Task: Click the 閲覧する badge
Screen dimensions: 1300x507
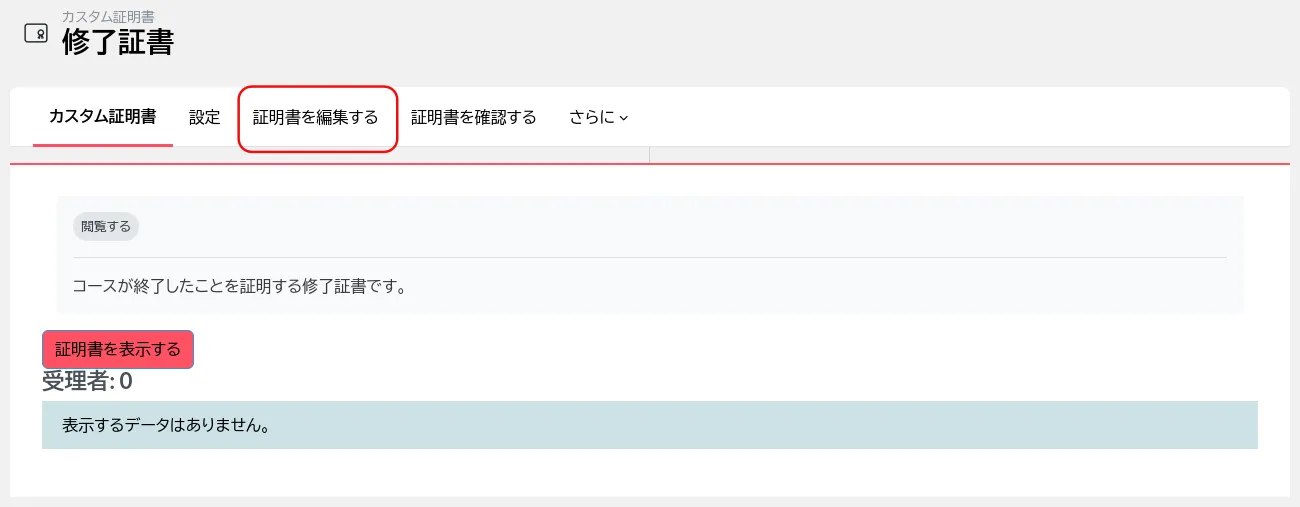Action: tap(106, 227)
